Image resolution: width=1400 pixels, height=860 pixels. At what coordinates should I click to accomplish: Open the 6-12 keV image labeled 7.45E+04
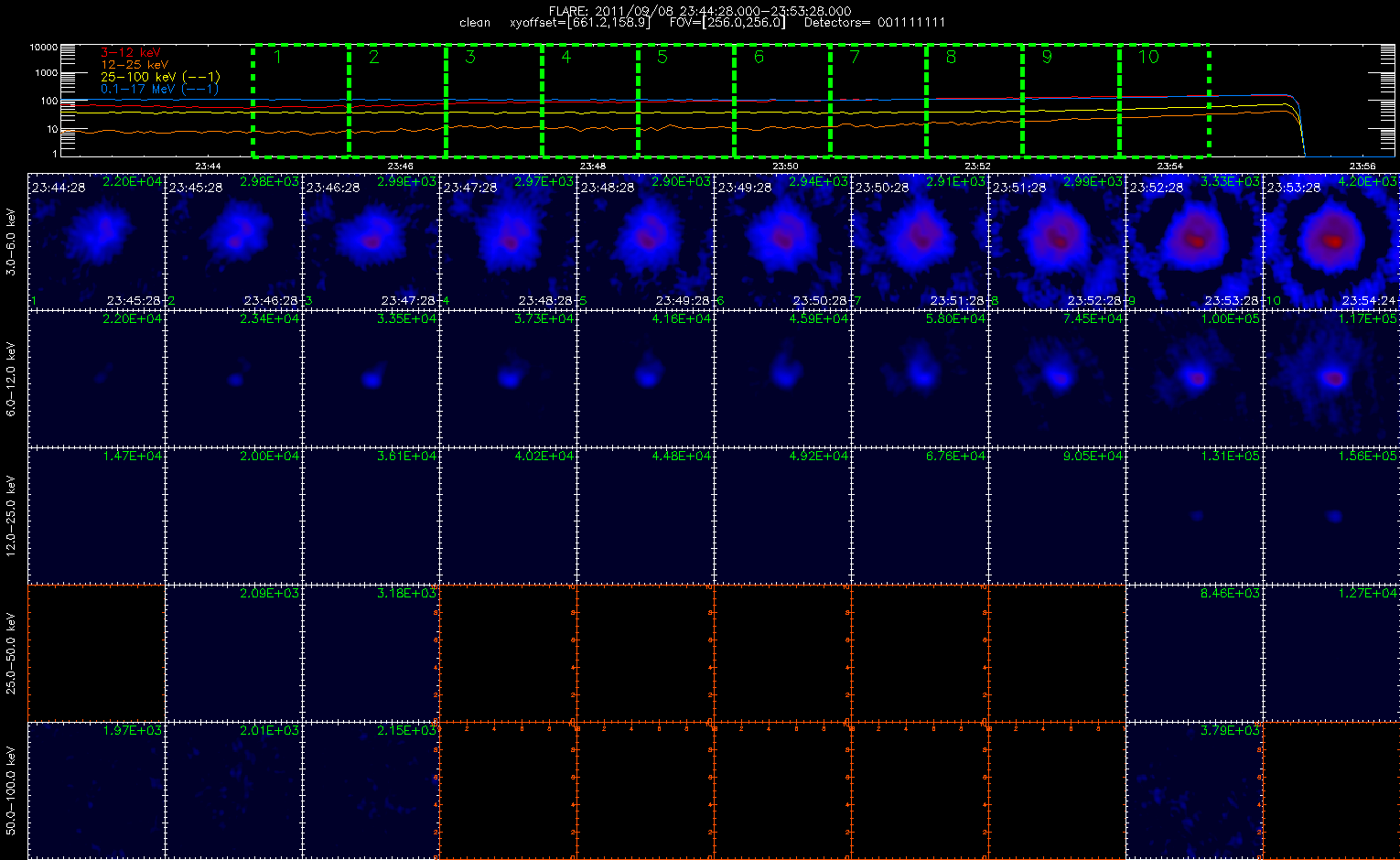1058,378
